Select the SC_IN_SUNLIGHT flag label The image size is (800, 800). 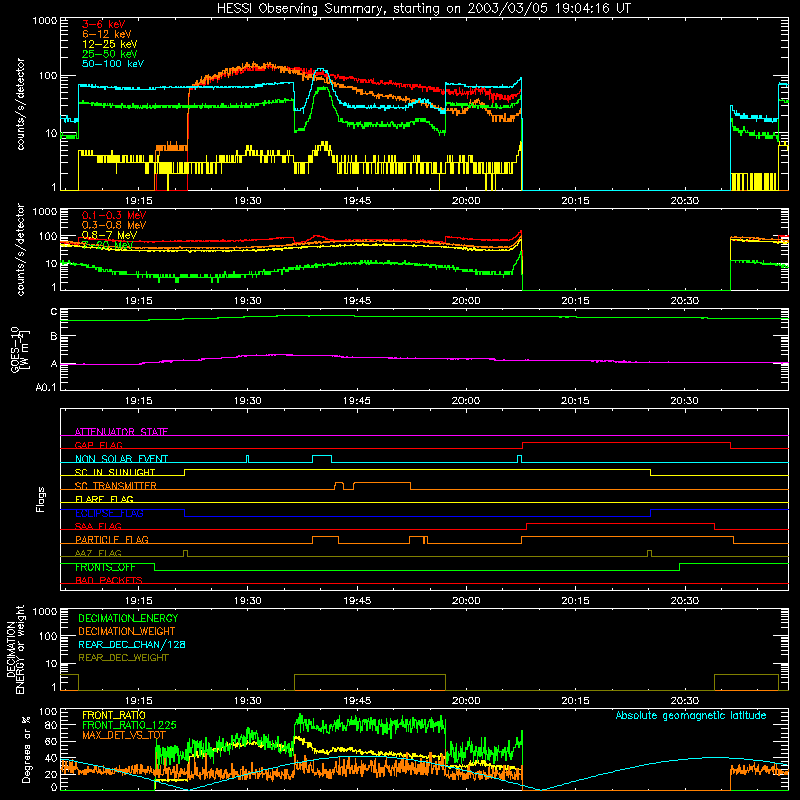pos(115,472)
